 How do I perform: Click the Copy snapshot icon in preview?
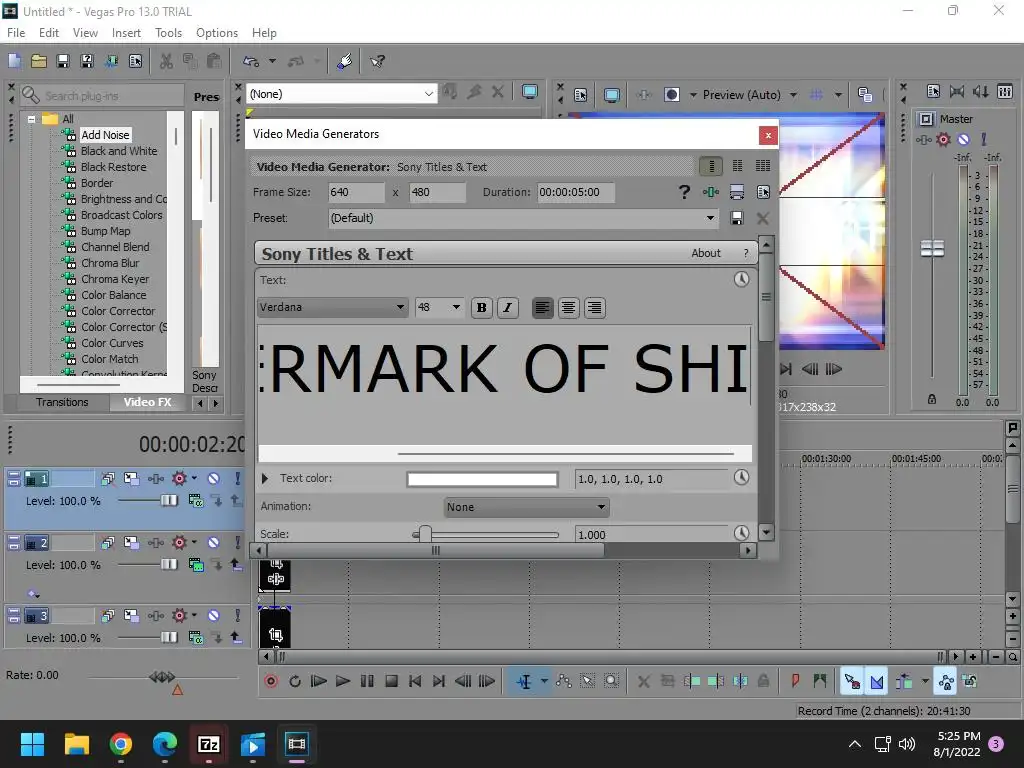(x=865, y=95)
